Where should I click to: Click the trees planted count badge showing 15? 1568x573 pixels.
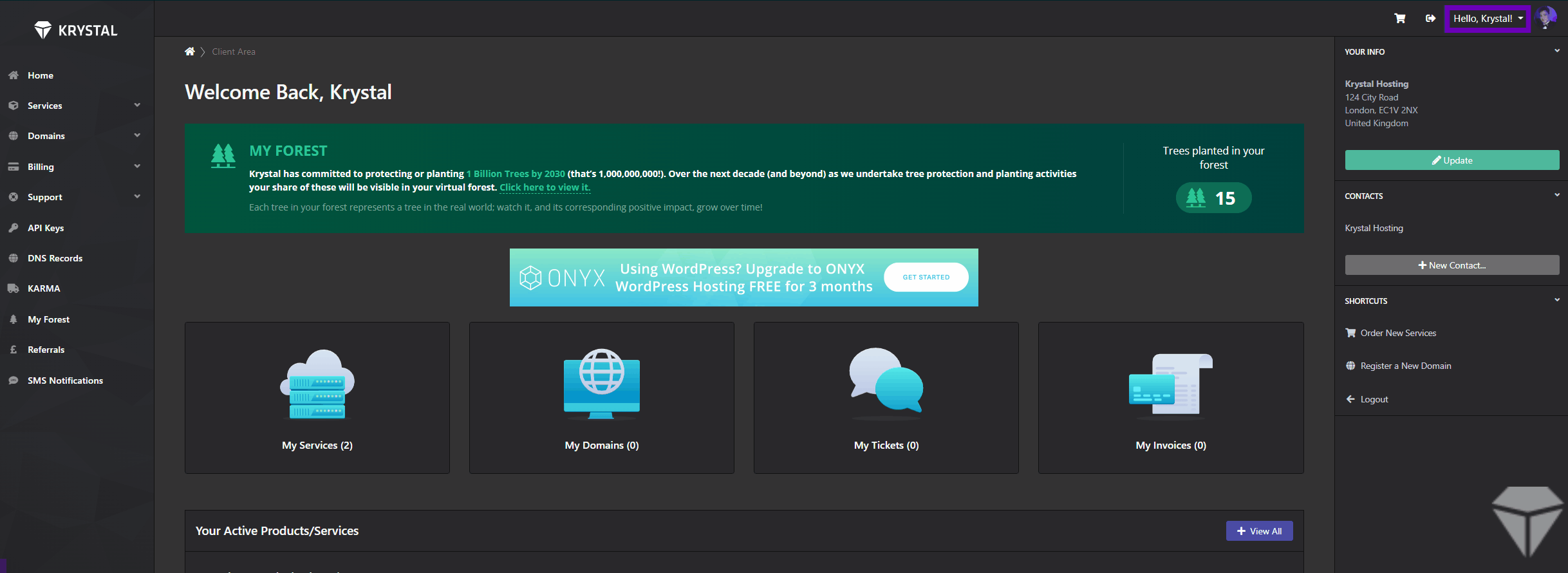(x=1213, y=198)
